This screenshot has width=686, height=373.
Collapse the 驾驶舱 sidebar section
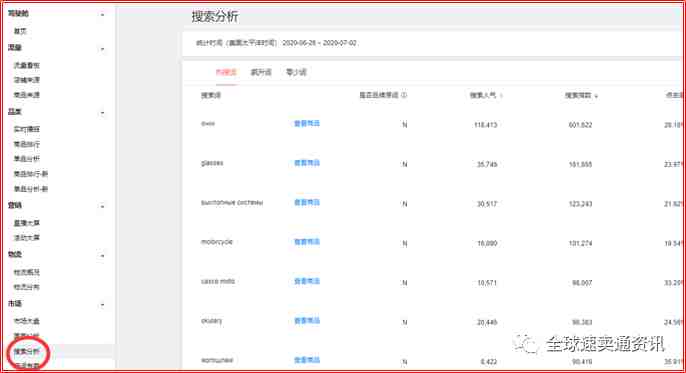tap(102, 15)
